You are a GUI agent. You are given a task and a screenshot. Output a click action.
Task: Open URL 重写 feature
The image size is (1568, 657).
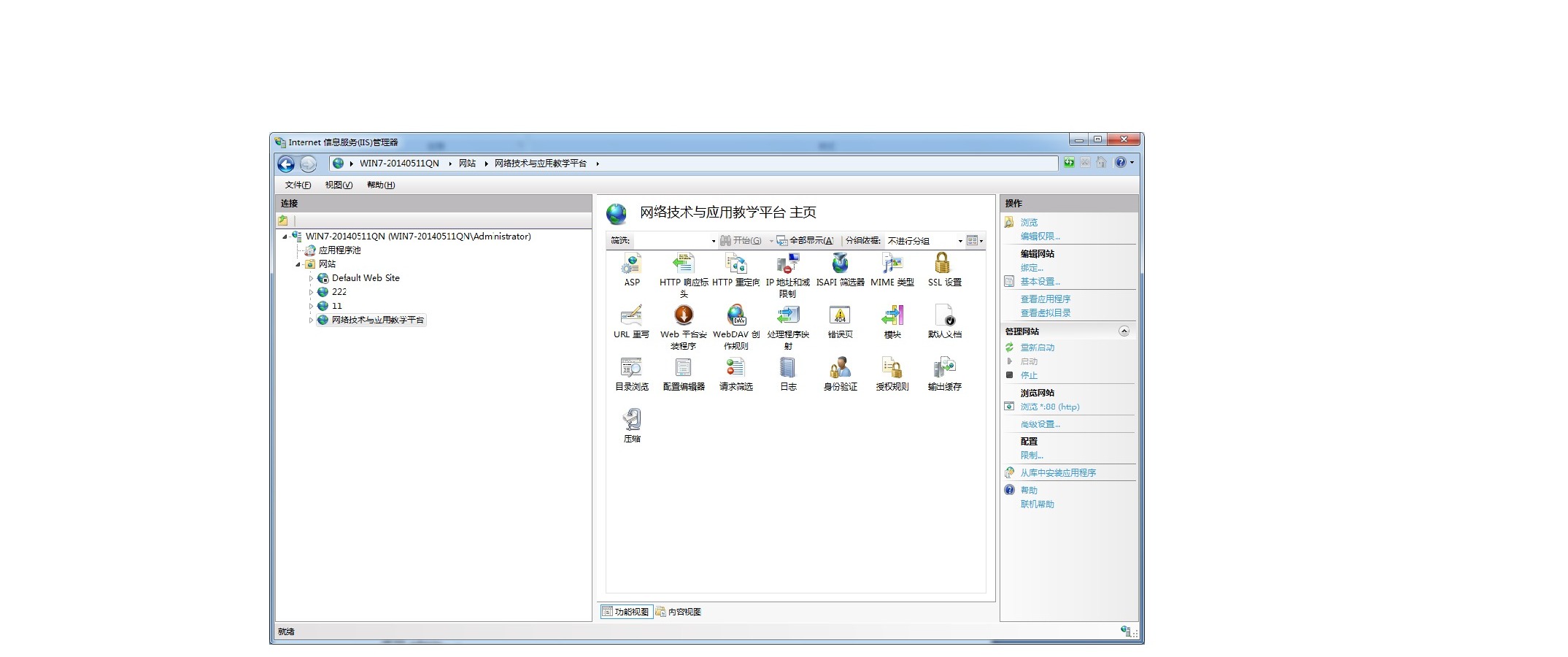tap(632, 322)
